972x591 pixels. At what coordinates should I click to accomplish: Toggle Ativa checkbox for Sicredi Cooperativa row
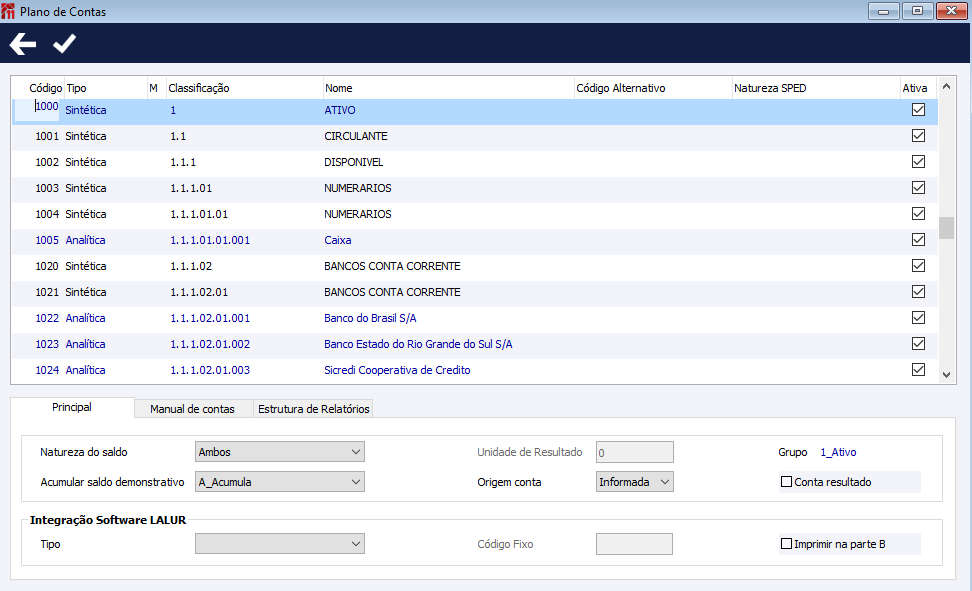click(918, 370)
